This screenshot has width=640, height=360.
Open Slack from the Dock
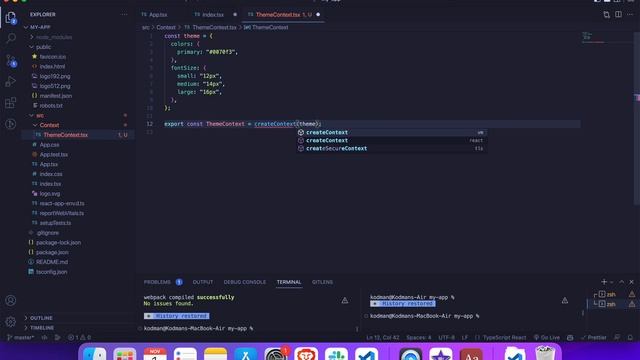click(336, 354)
